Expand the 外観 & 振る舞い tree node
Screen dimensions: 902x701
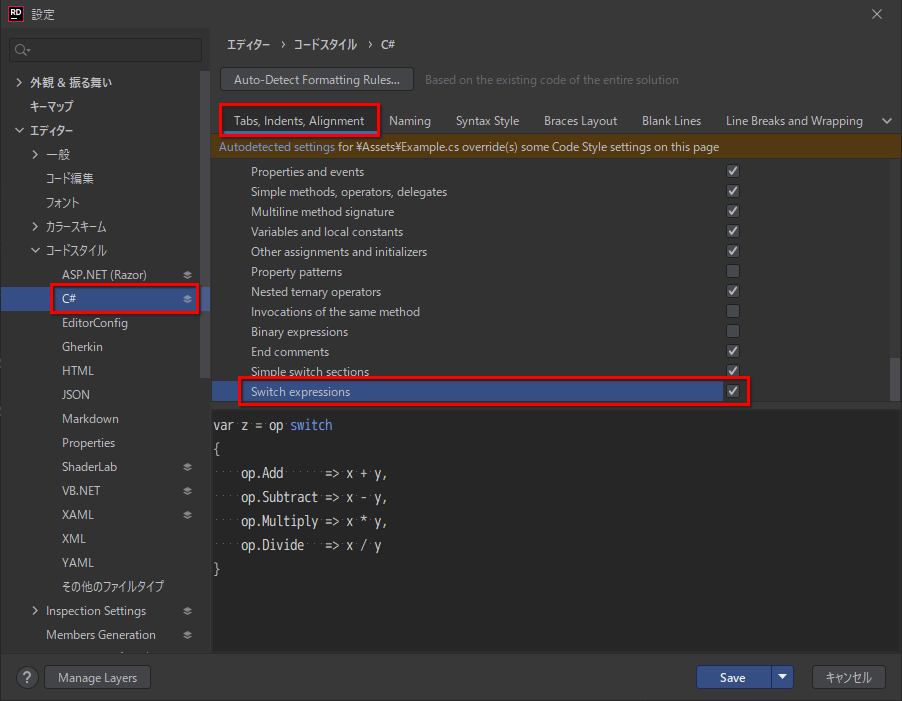tap(19, 83)
